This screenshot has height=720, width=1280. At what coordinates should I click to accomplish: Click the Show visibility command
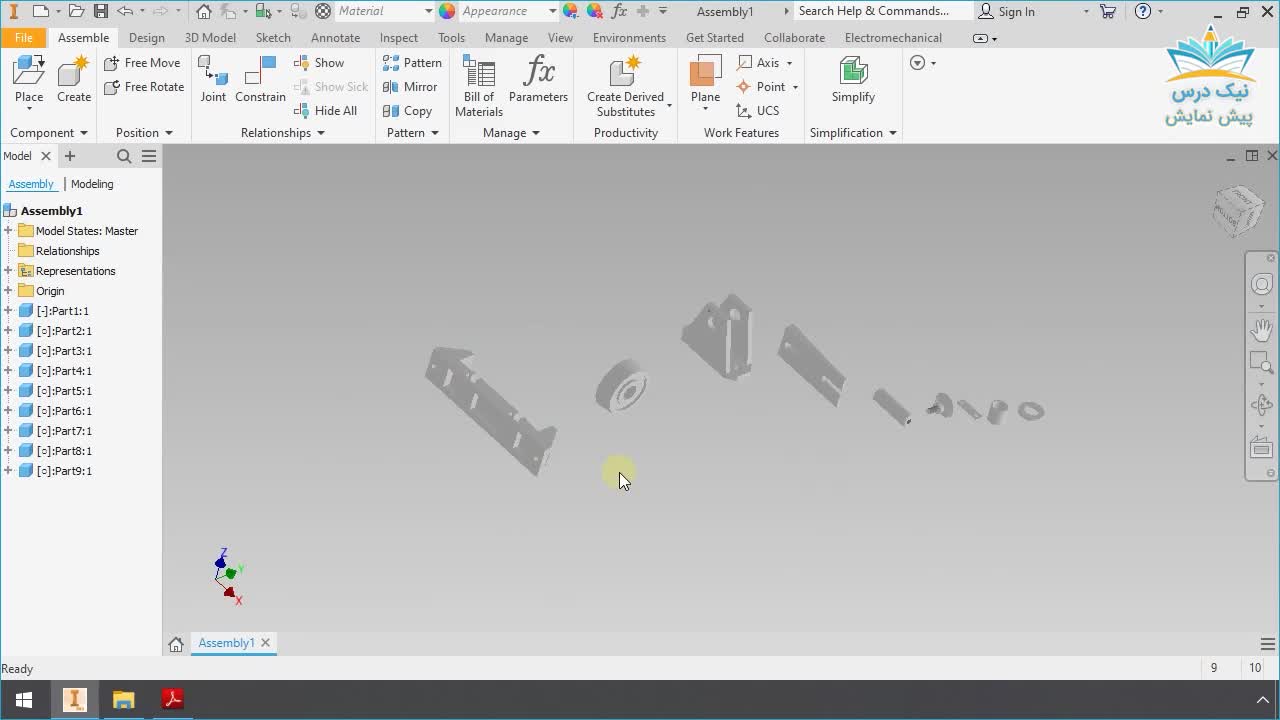coord(320,63)
